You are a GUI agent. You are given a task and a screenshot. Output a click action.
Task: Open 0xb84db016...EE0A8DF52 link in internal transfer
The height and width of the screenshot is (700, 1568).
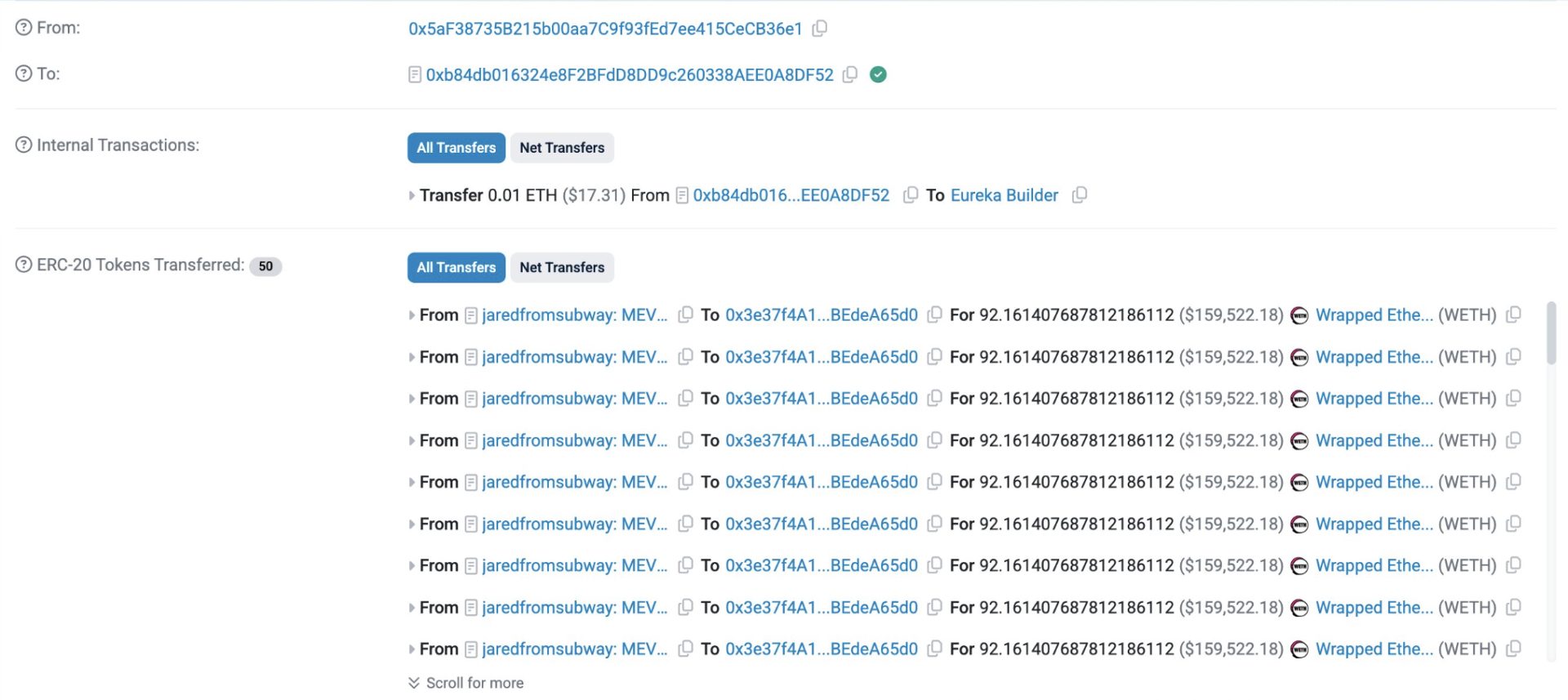coord(791,196)
